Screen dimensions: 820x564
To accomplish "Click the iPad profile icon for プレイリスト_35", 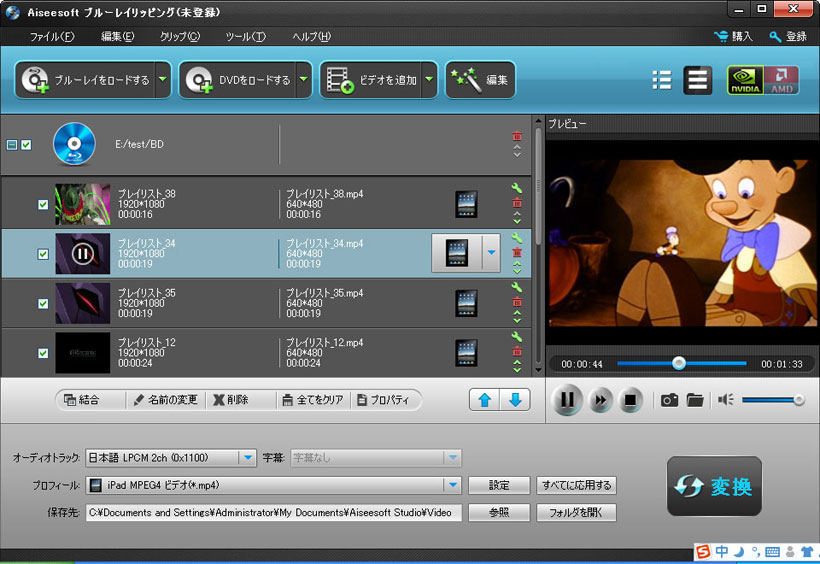I will point(466,303).
